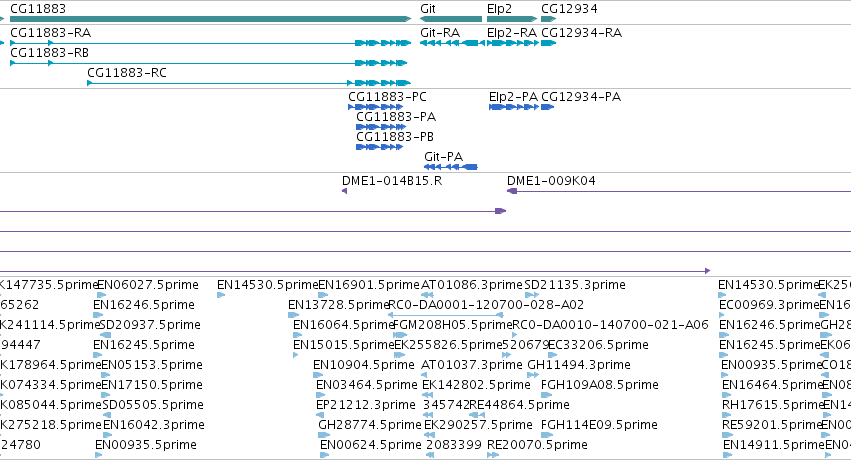Click the CG12934-RA transcript glyph
The height and width of the screenshot is (460, 851).
click(549, 43)
